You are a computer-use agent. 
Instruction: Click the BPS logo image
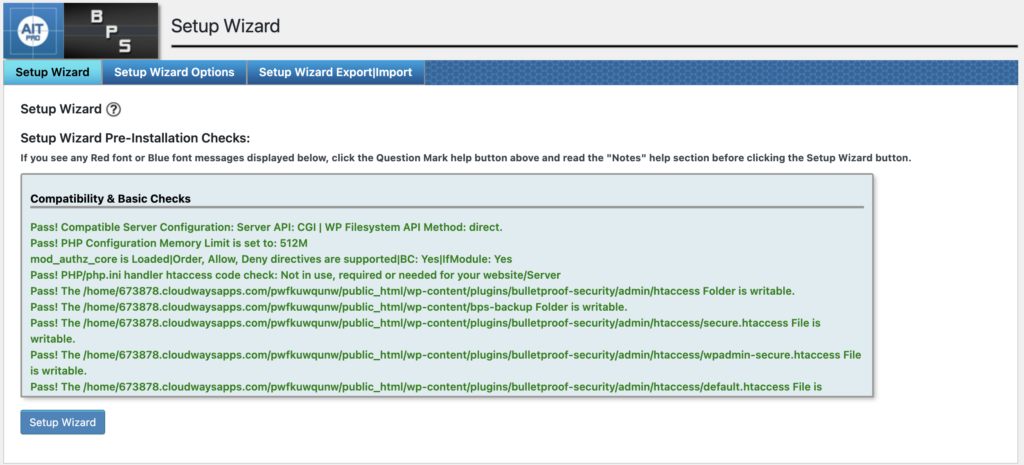coord(111,31)
